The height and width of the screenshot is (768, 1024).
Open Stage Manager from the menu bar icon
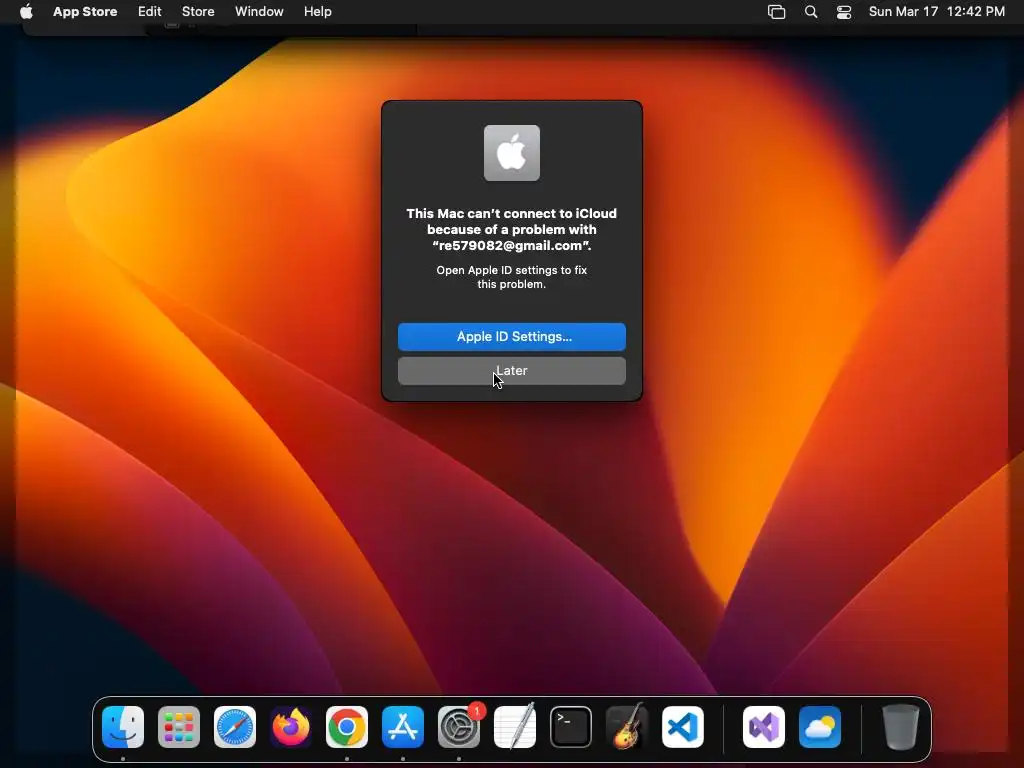click(x=776, y=12)
